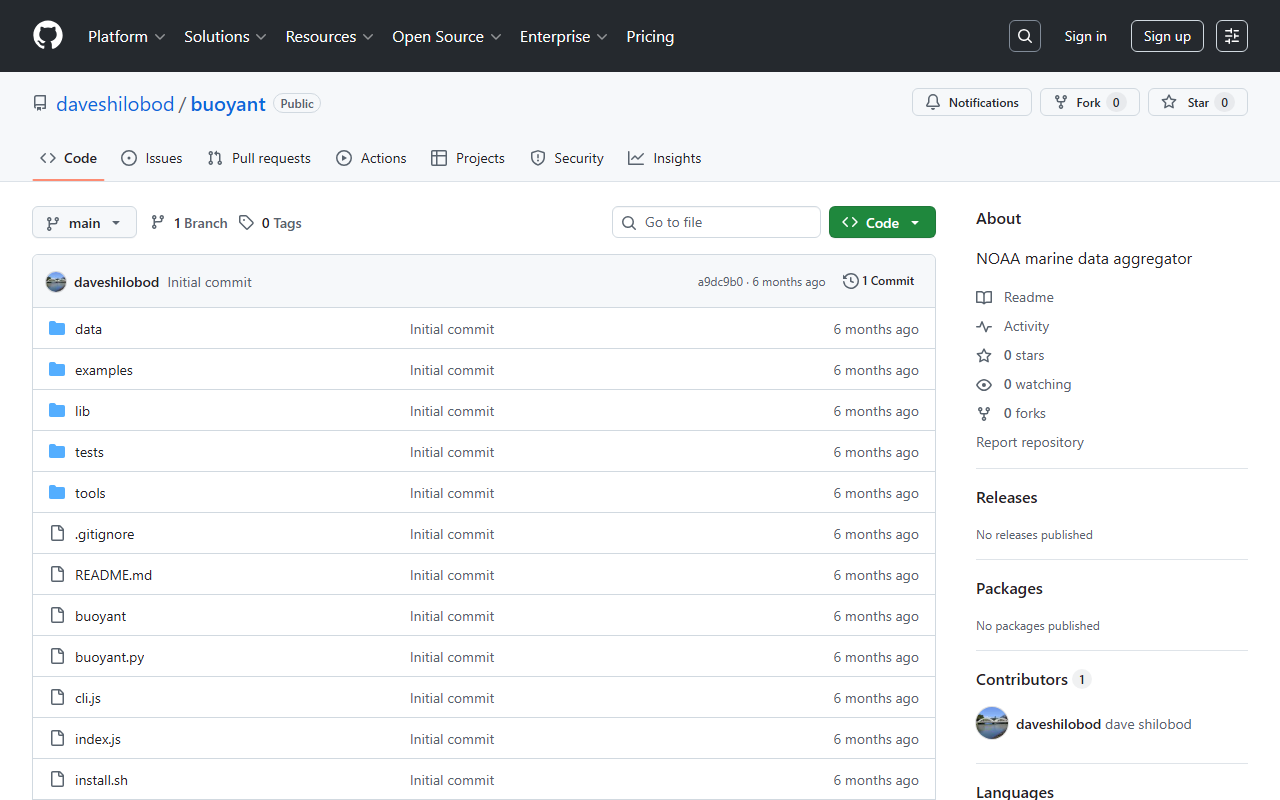Open the 1 Commit history link
The width and height of the screenshot is (1280, 800).
pos(879,281)
